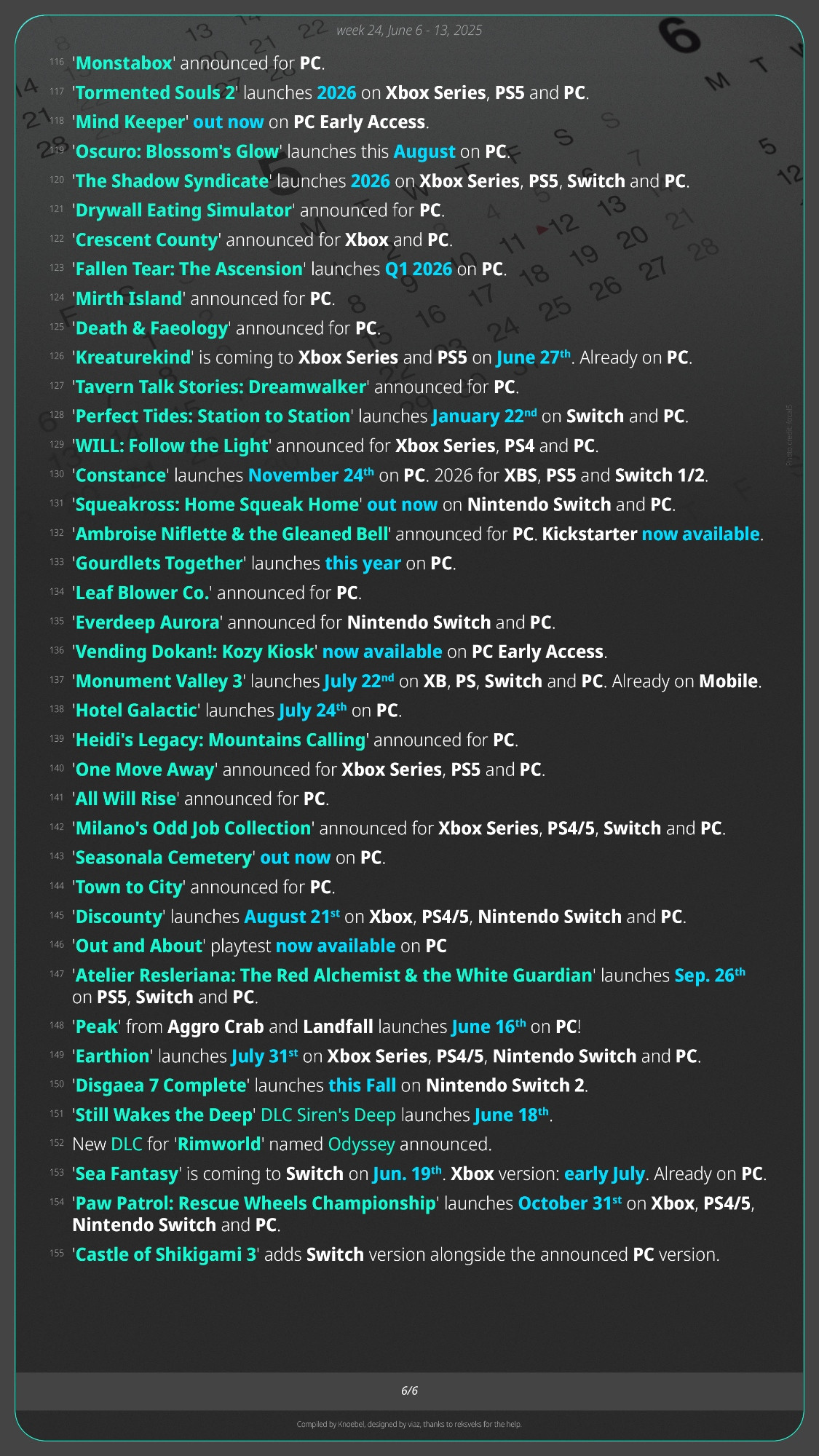
Task: Click the 'November 24th' release date
Action: (311, 475)
